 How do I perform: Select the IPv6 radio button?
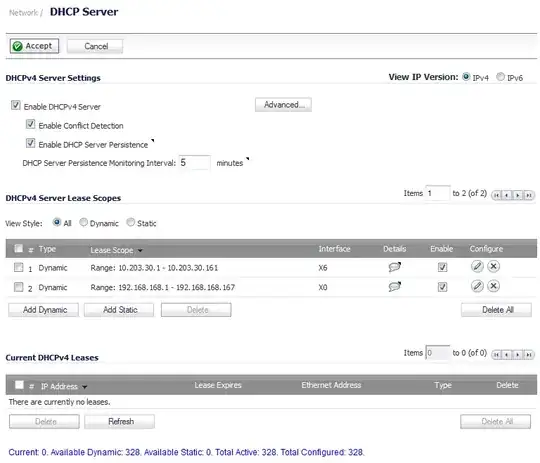500,77
